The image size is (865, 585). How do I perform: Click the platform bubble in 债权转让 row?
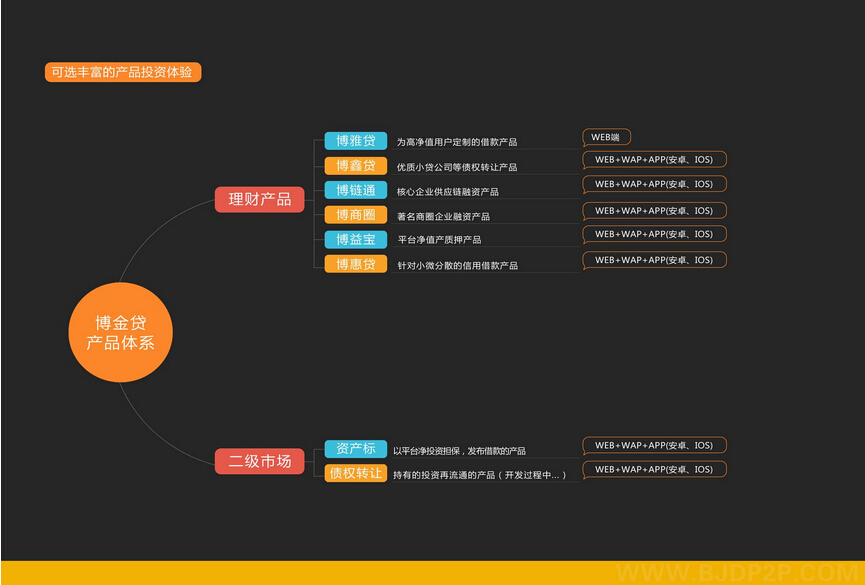tap(654, 470)
